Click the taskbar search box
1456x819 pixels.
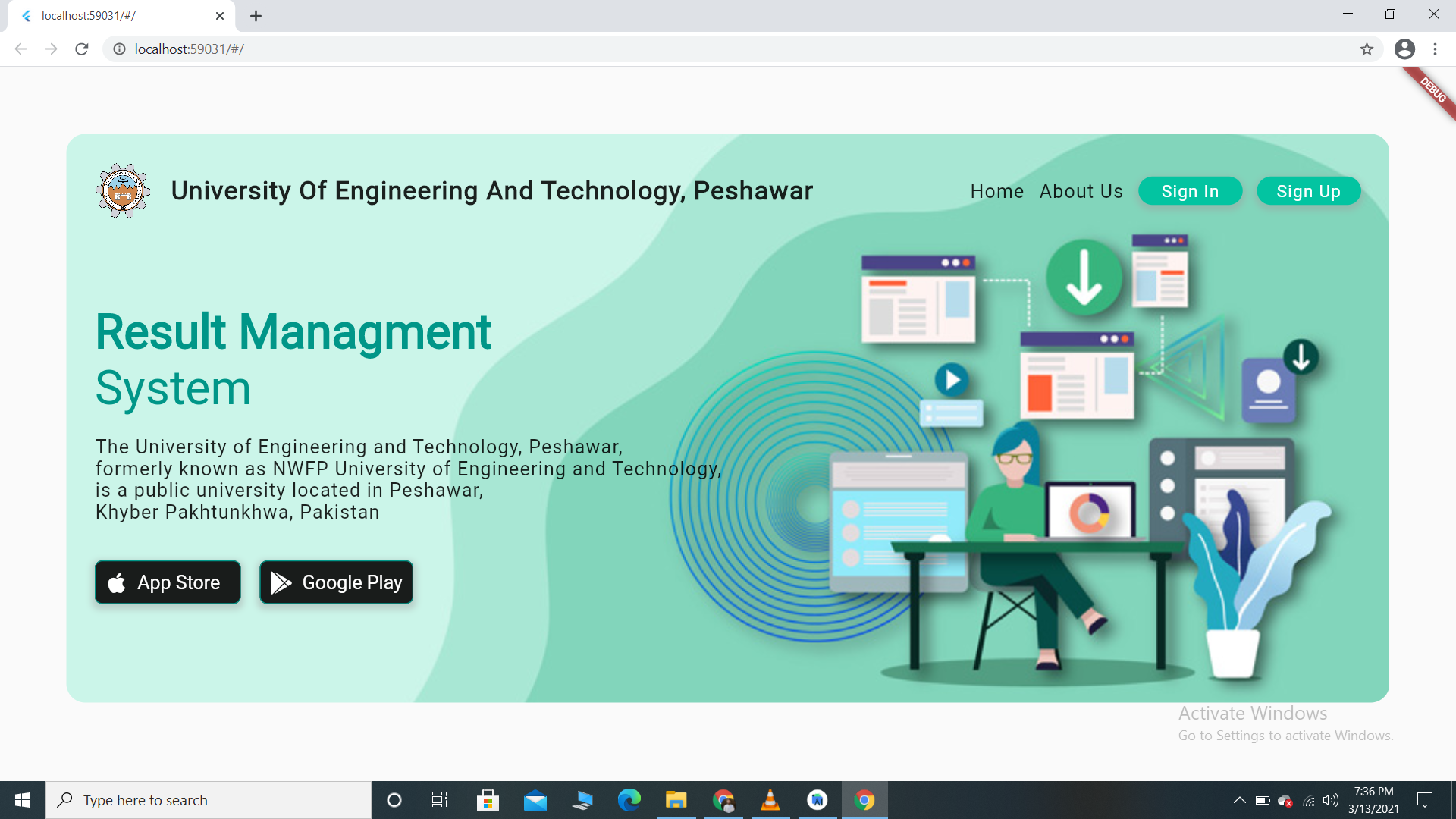click(209, 800)
